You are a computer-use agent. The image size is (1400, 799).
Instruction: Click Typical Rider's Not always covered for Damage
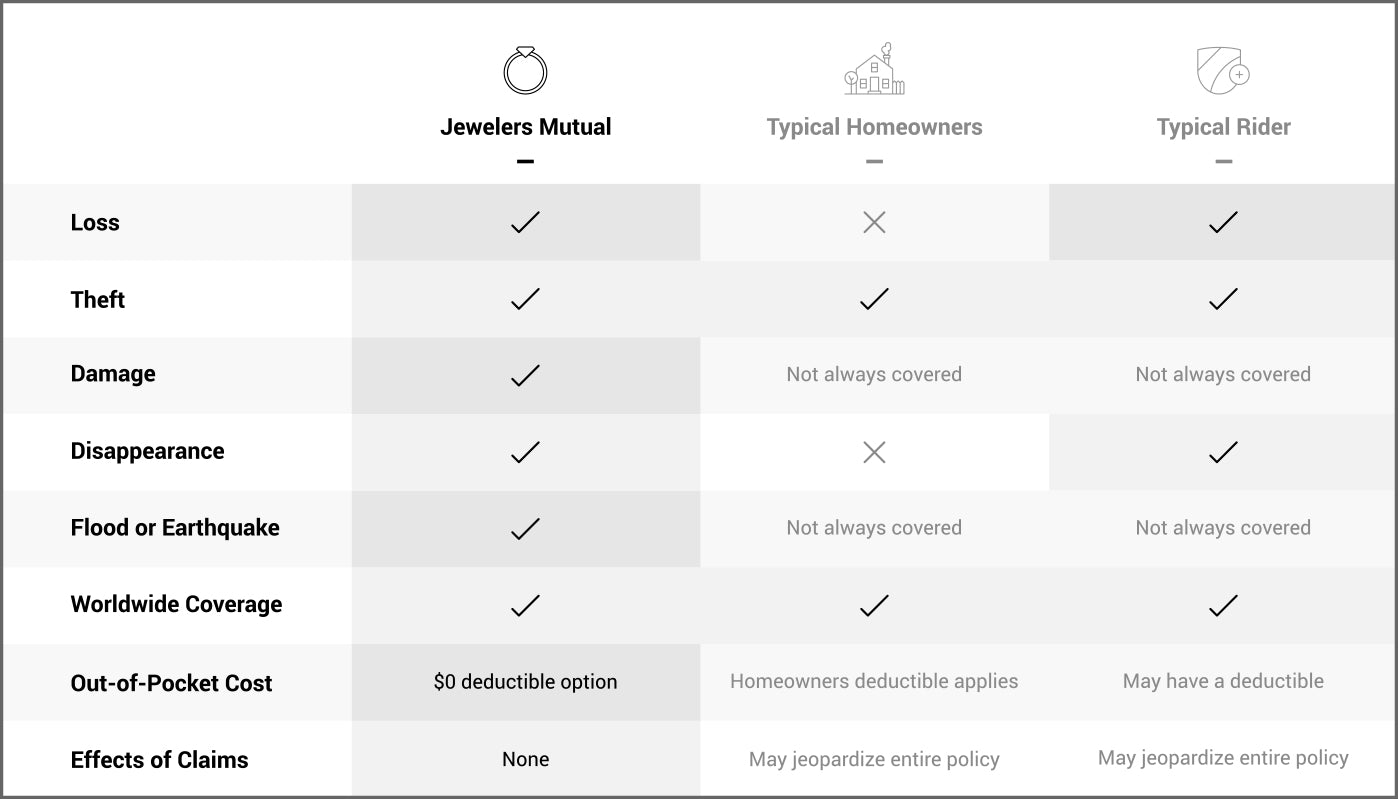pos(1223,374)
